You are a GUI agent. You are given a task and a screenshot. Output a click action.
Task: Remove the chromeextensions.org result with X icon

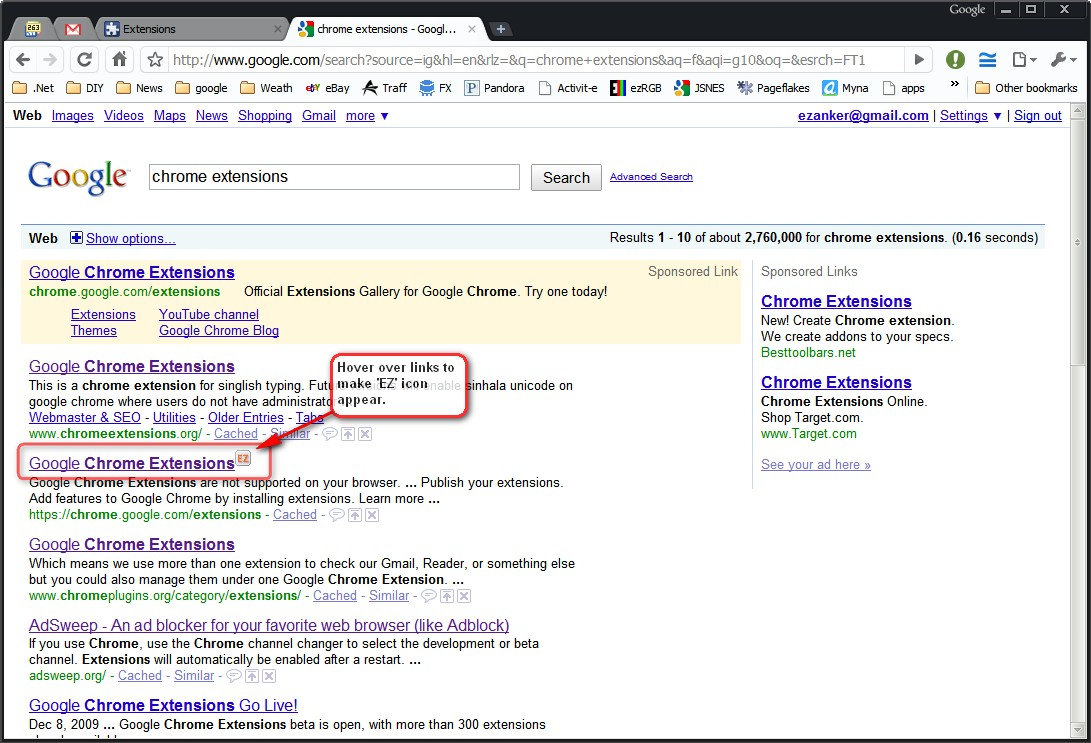[x=365, y=434]
